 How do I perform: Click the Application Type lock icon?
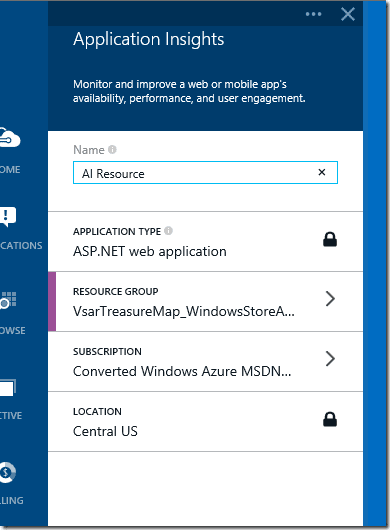tap(330, 239)
